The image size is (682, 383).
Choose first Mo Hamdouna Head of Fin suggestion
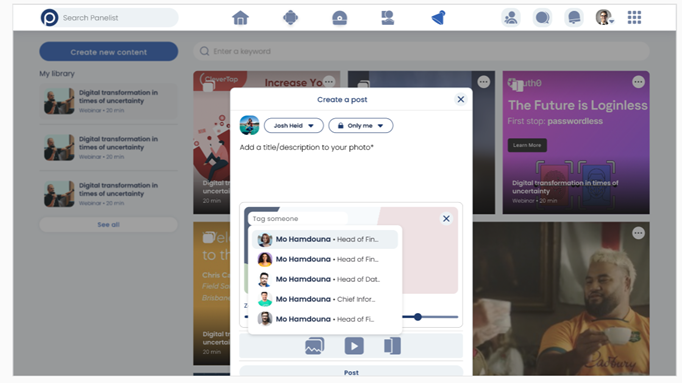(325, 239)
